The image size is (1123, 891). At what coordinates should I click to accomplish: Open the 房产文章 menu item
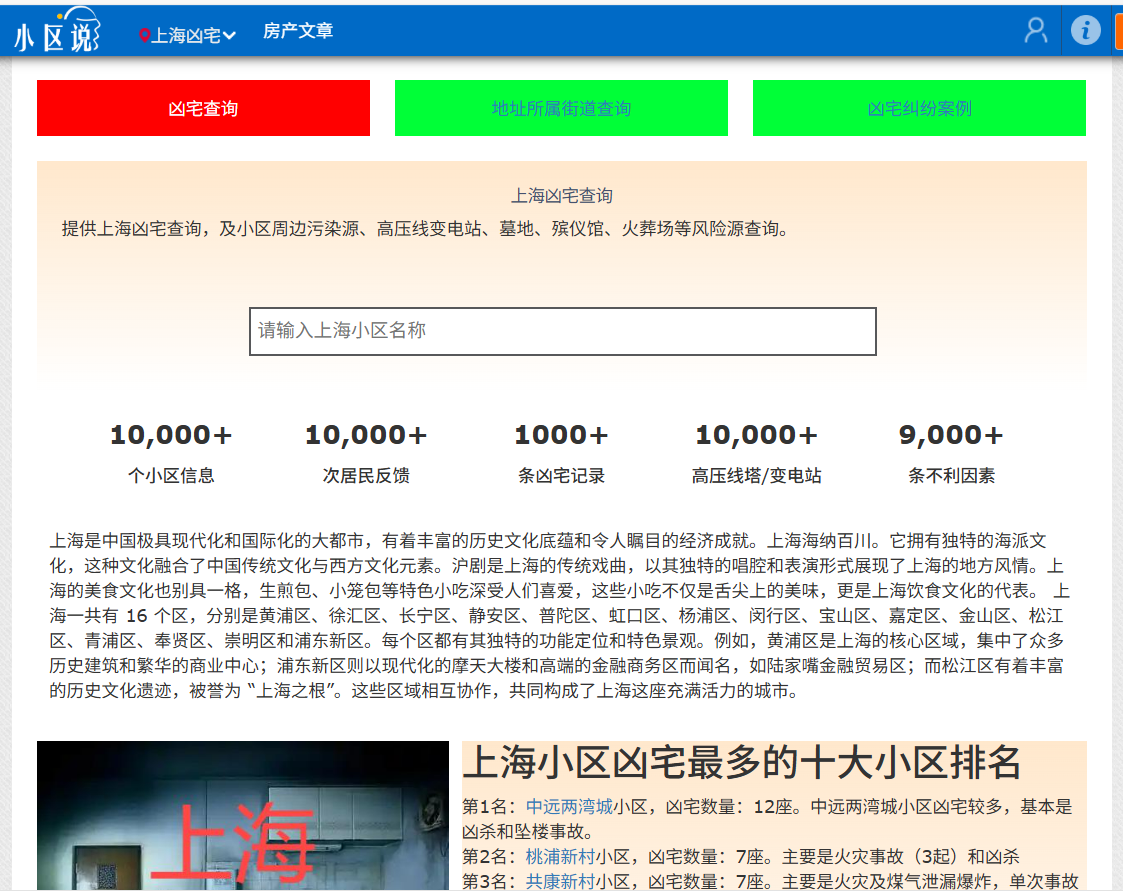pyautogui.click(x=298, y=31)
